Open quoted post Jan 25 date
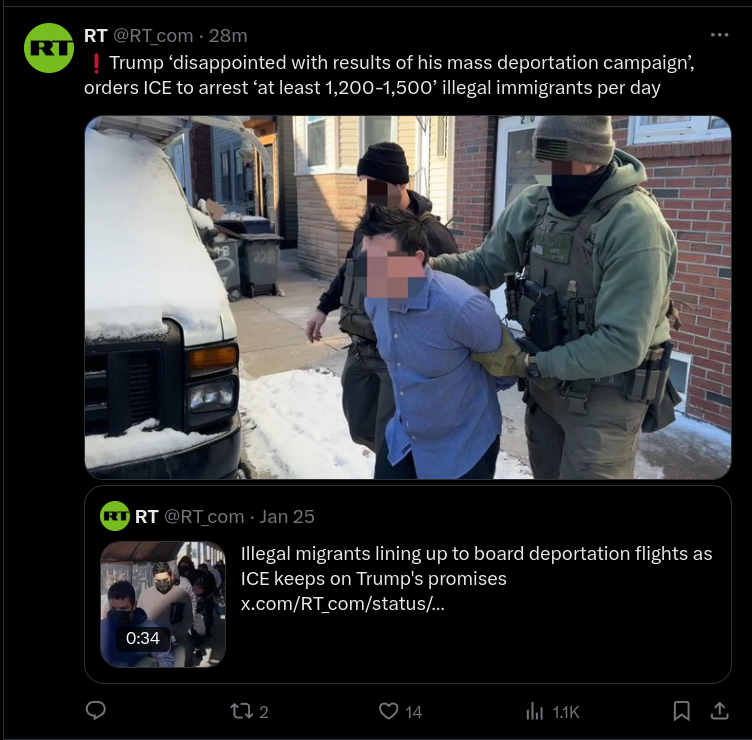The height and width of the screenshot is (740, 752). pos(287,517)
